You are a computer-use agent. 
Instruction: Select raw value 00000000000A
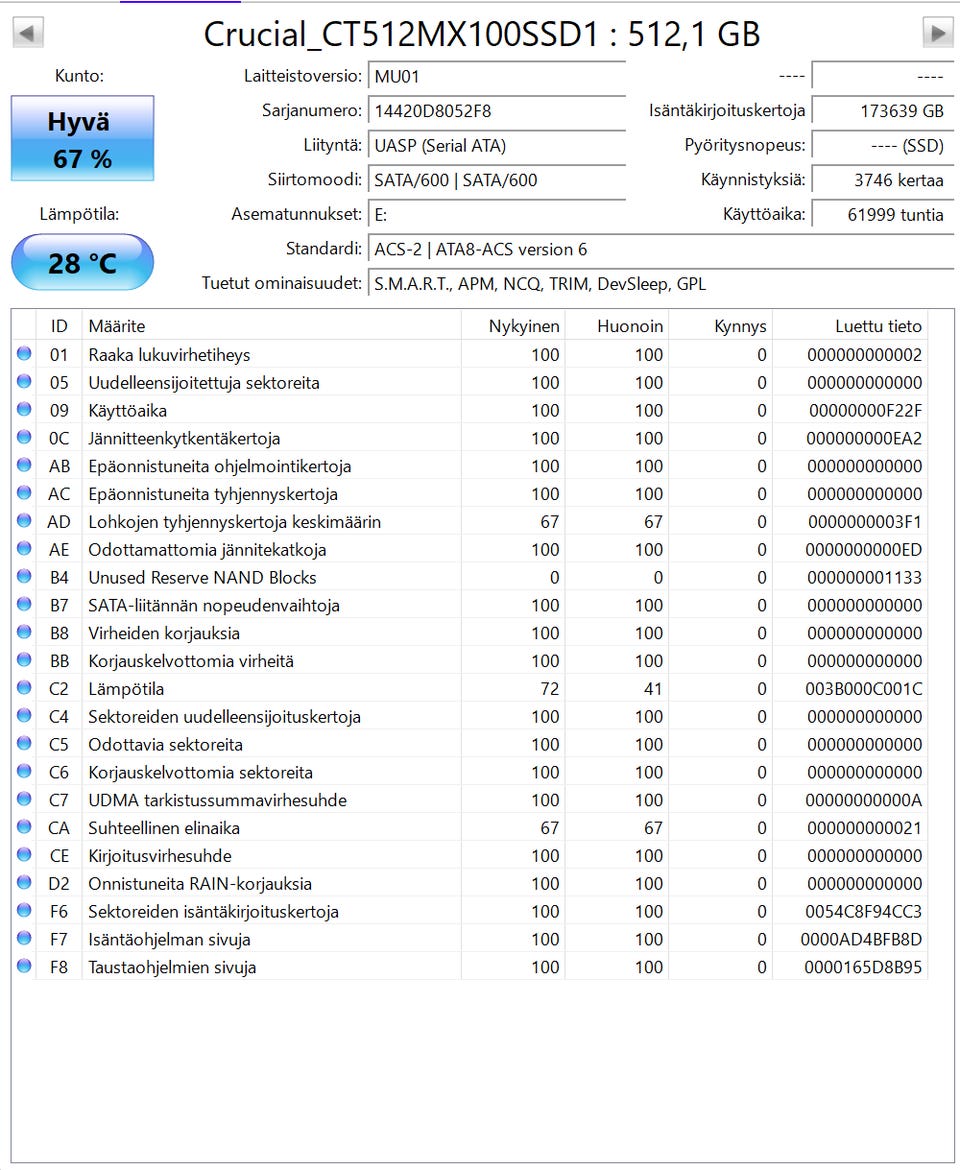click(x=864, y=800)
